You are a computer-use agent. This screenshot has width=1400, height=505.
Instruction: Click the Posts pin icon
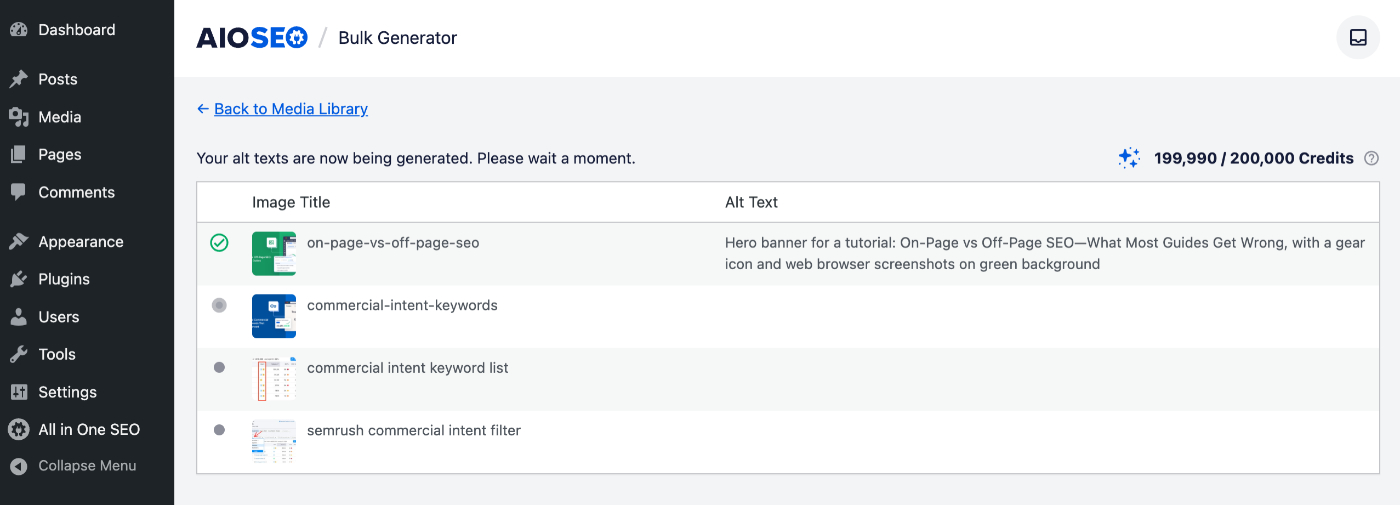tap(18, 79)
